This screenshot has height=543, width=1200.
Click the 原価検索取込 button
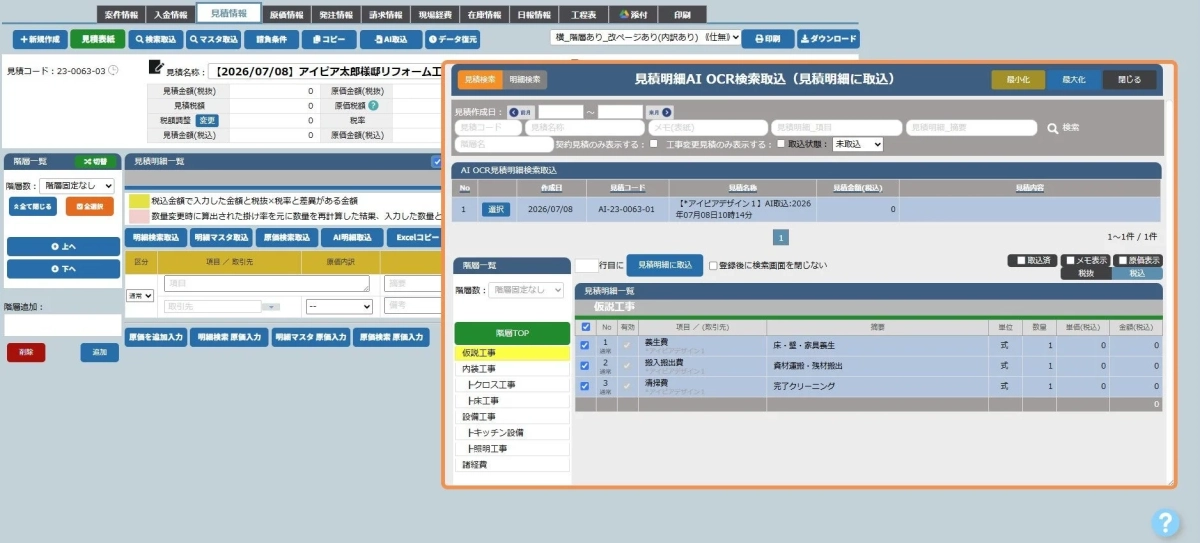pos(286,237)
